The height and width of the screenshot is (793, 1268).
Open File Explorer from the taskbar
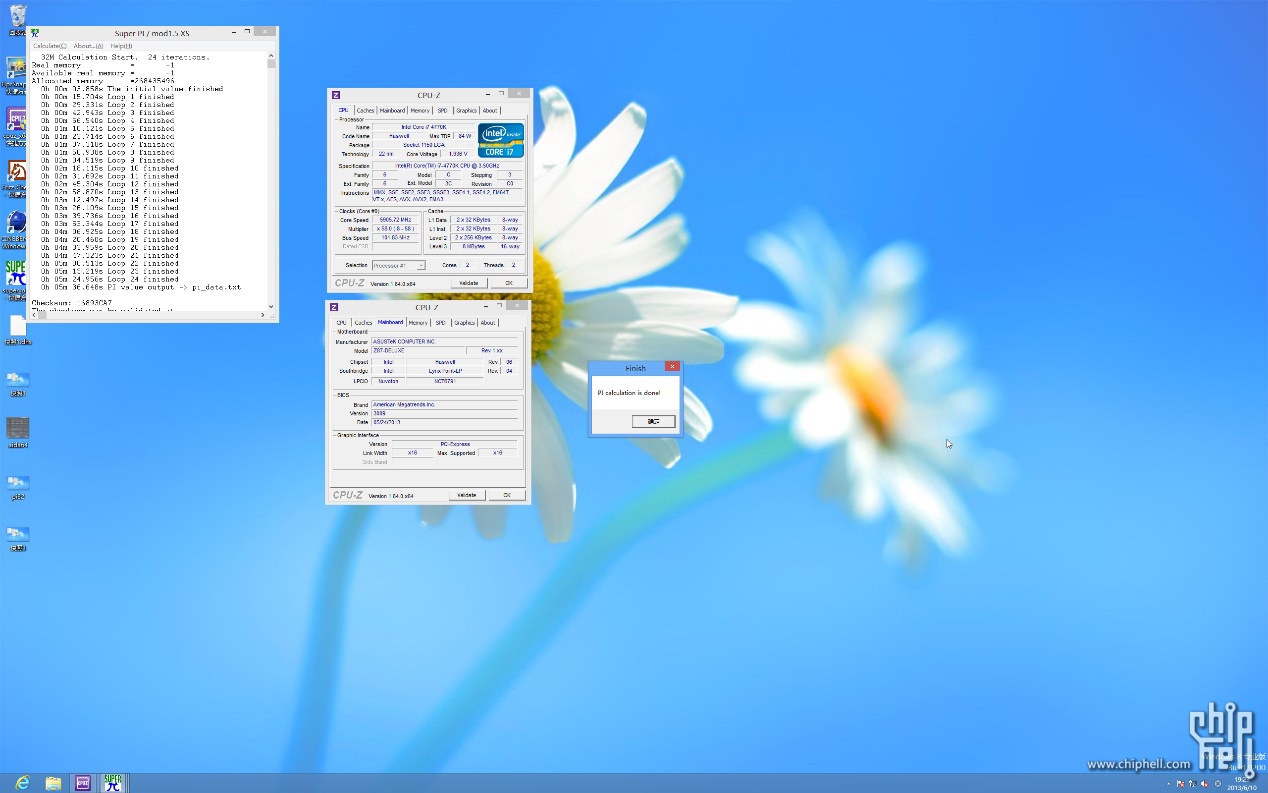(53, 783)
